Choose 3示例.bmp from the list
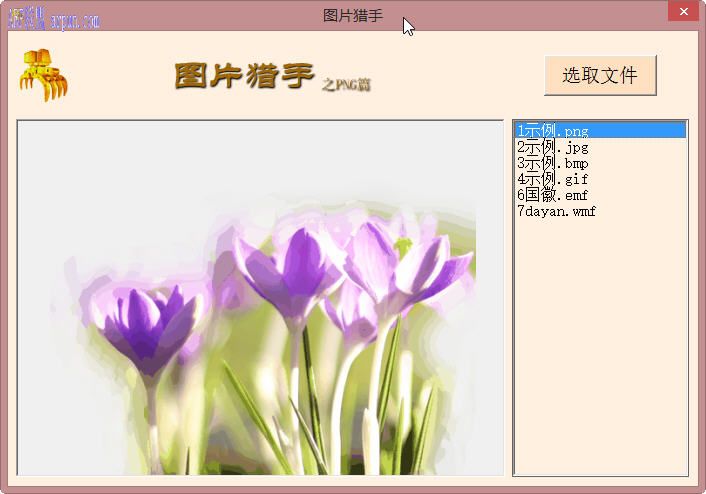Image resolution: width=706 pixels, height=494 pixels. pos(601,163)
